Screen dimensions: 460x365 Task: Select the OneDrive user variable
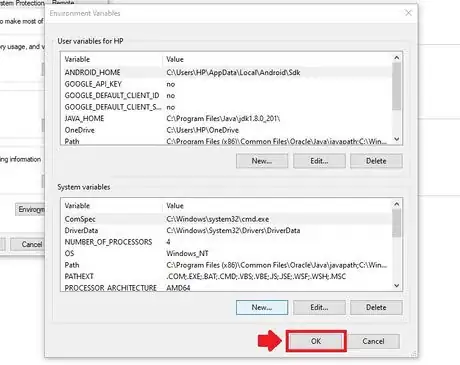tap(226, 130)
